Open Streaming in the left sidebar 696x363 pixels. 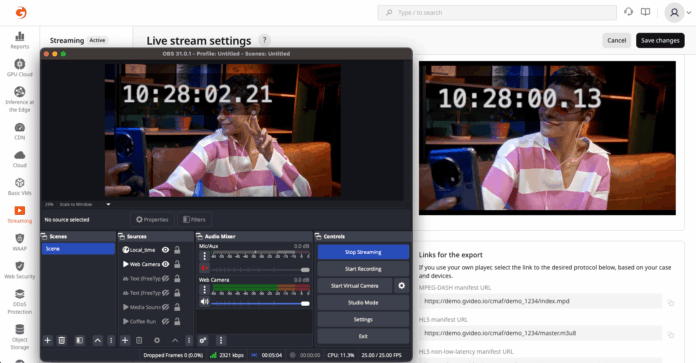click(20, 214)
